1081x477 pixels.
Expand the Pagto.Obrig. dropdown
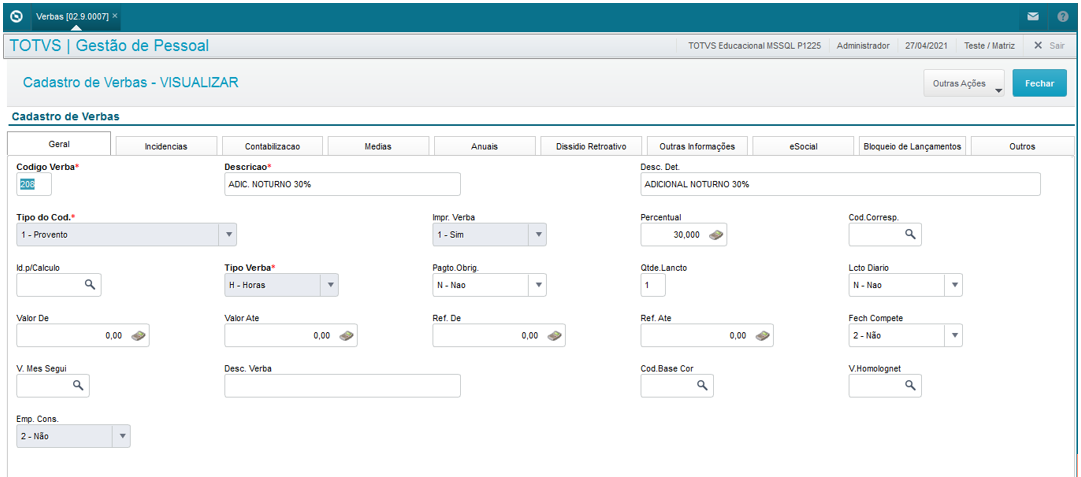538,285
